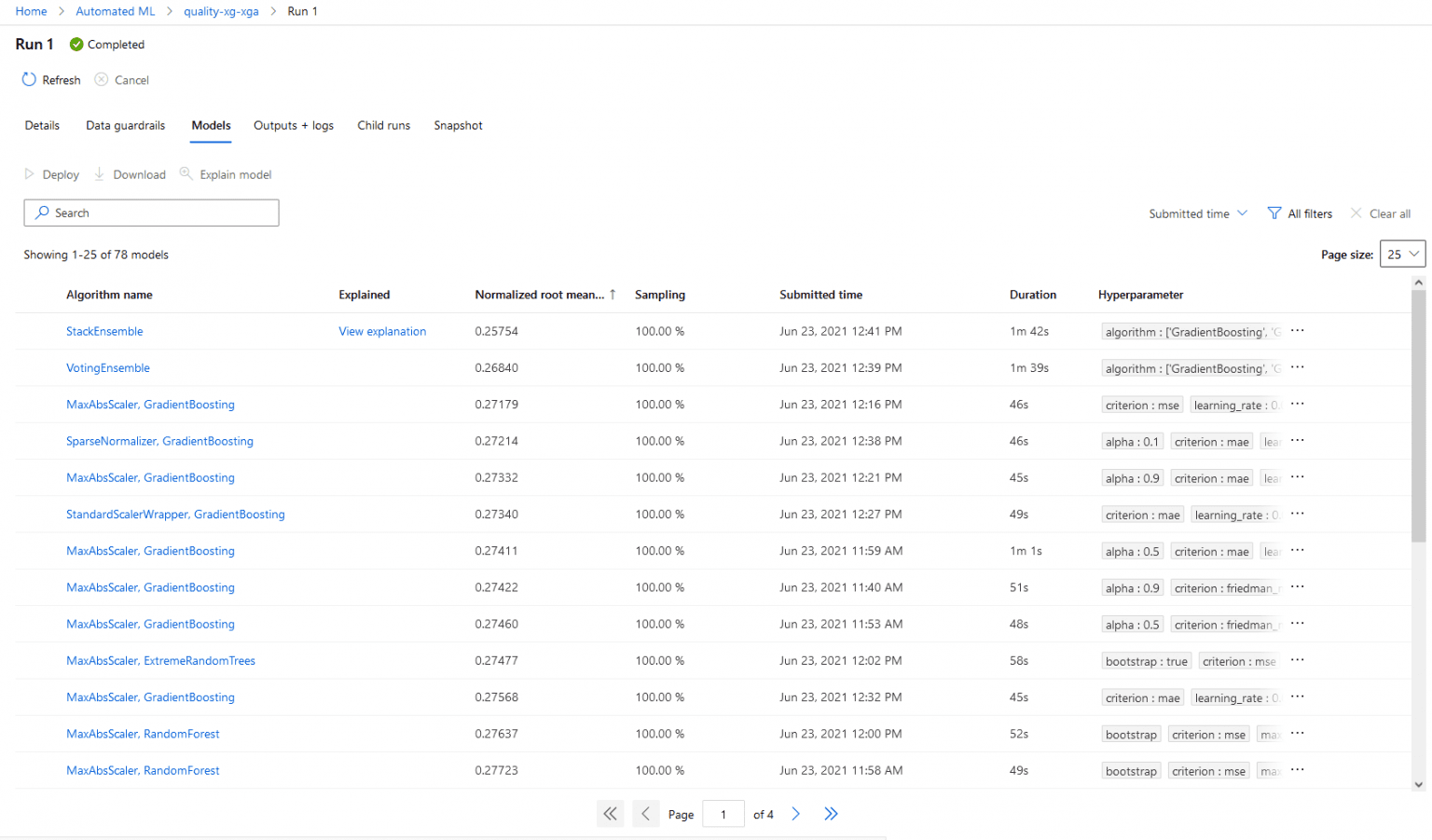This screenshot has width=1432, height=840.
Task: Click the Refresh icon button
Action: [x=29, y=80]
